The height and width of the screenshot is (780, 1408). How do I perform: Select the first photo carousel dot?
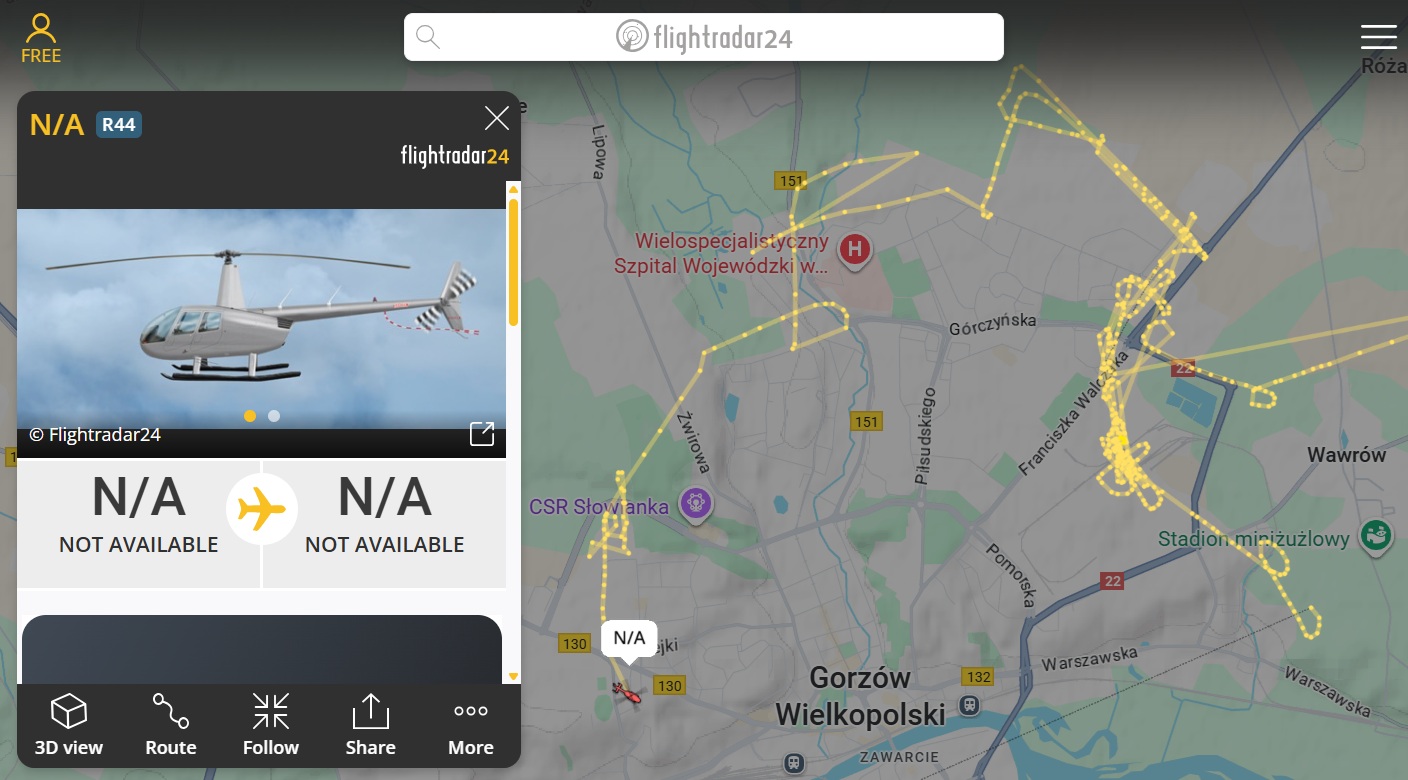click(250, 416)
